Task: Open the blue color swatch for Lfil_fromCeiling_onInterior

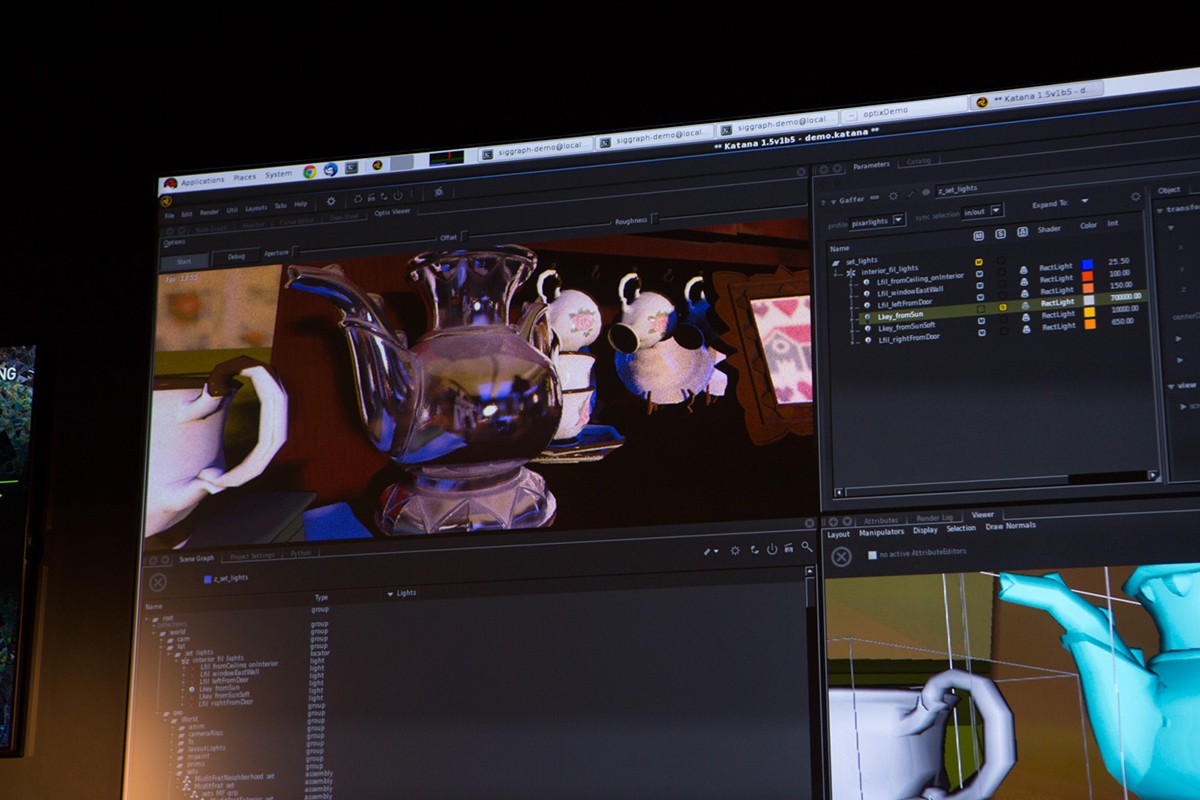Action: pos(1087,264)
